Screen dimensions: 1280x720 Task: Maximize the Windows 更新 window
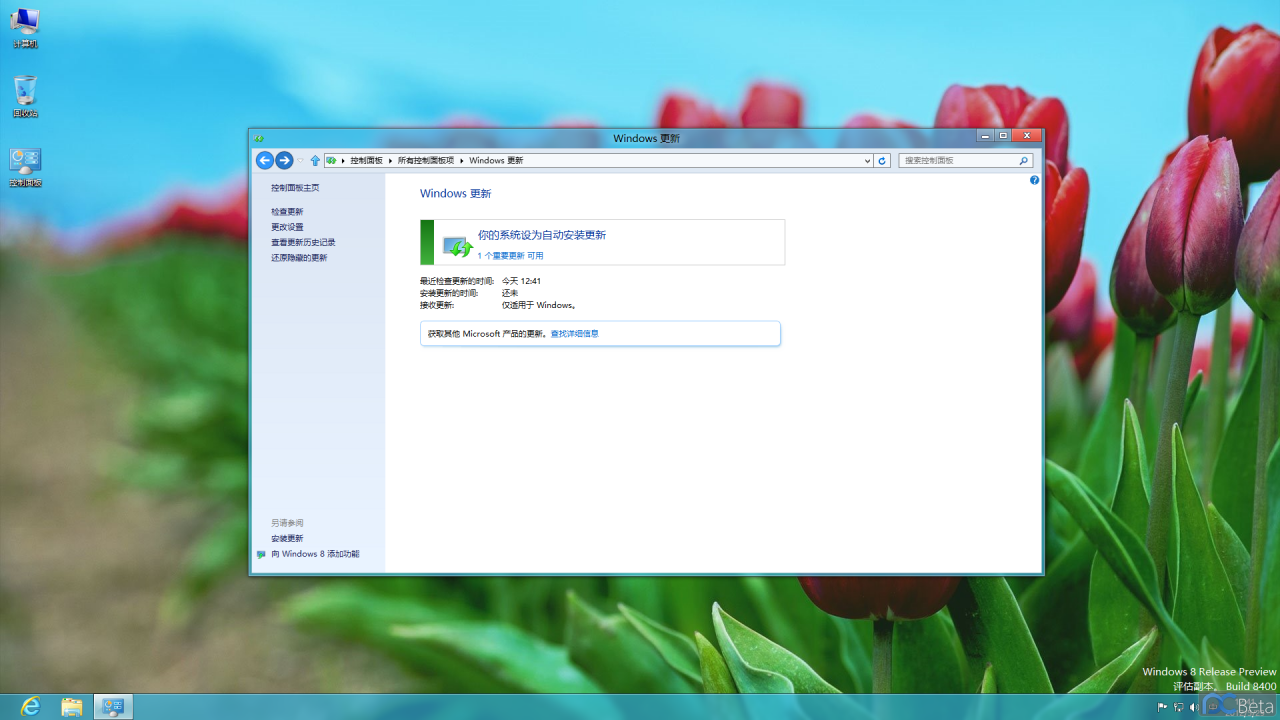point(1003,136)
